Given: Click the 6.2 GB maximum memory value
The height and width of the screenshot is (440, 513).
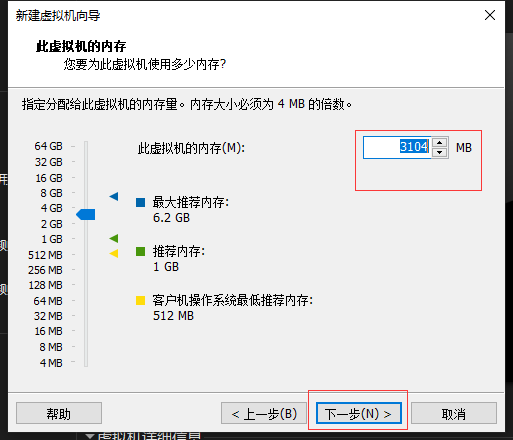Looking at the screenshot, I should (171, 218).
